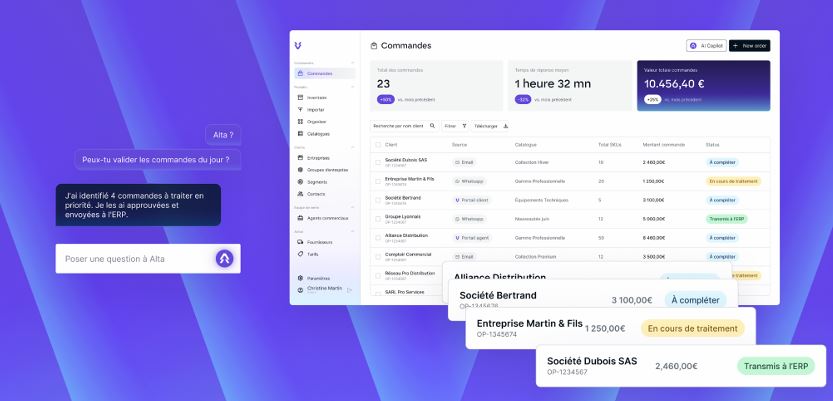Click the New order button
The height and width of the screenshot is (401, 833).
749,46
